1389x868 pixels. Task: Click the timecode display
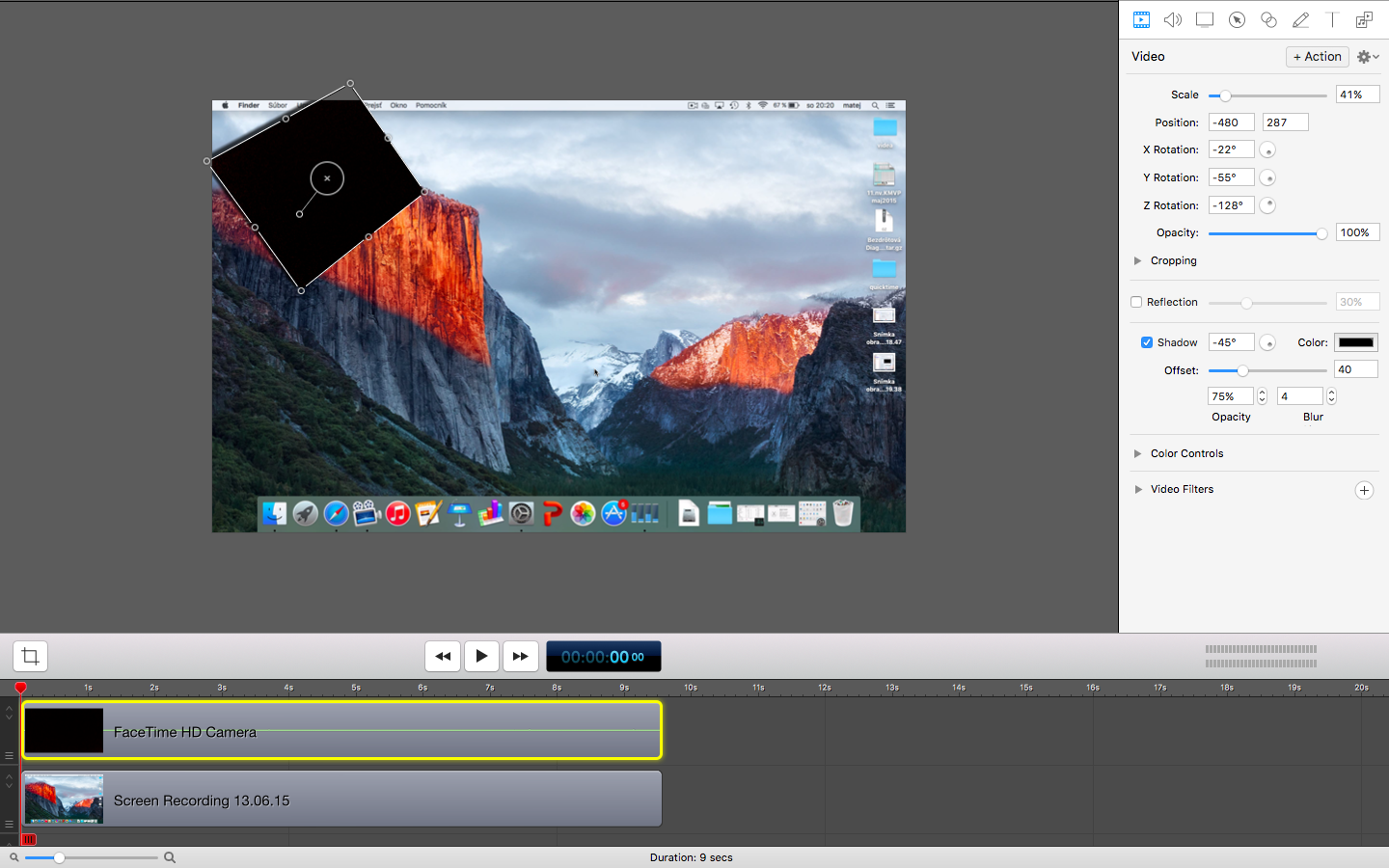(604, 657)
